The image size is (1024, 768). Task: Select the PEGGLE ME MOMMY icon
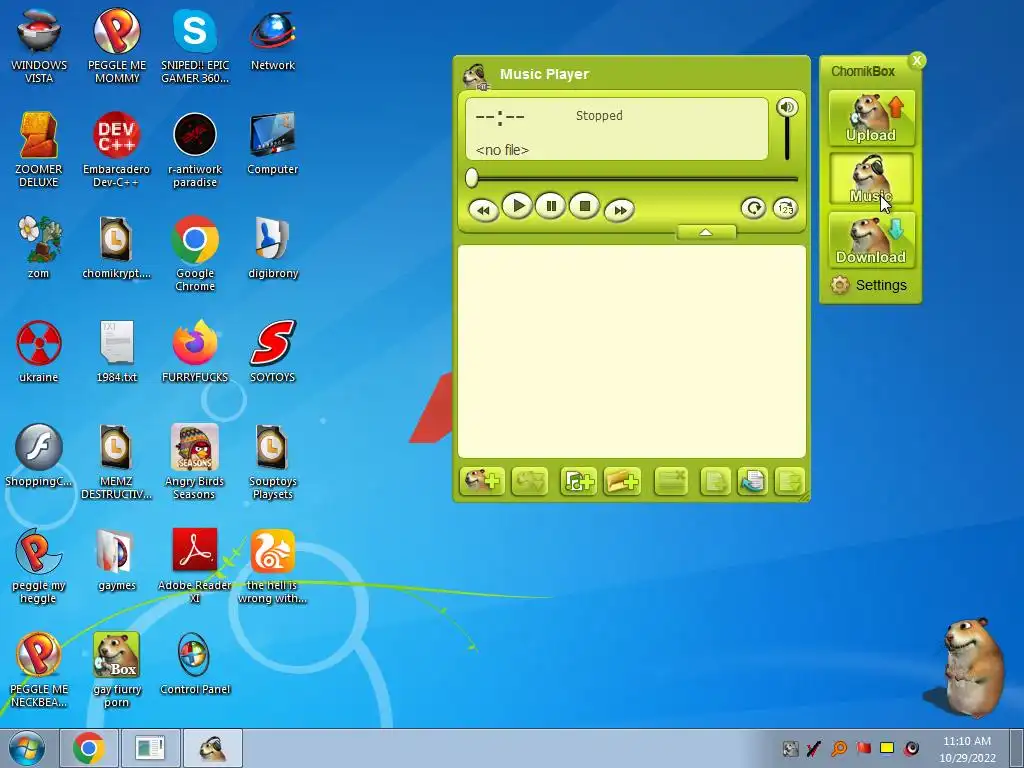117,46
